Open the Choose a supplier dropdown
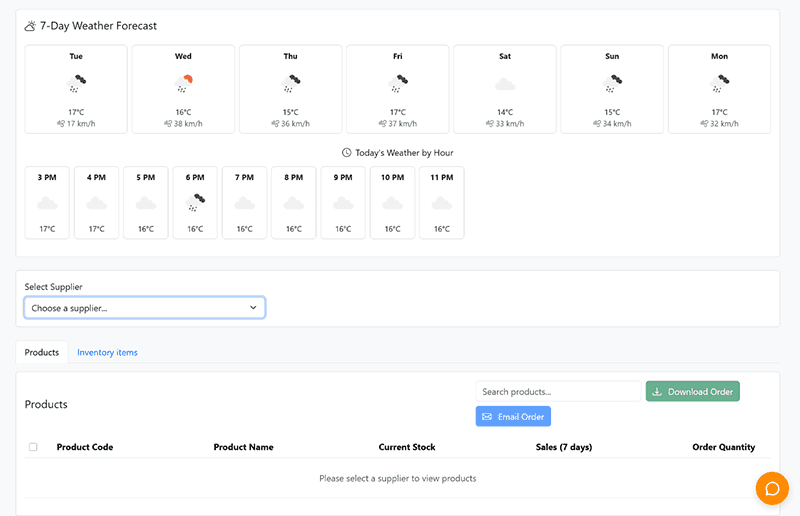This screenshot has height=516, width=800. pyautogui.click(x=145, y=308)
